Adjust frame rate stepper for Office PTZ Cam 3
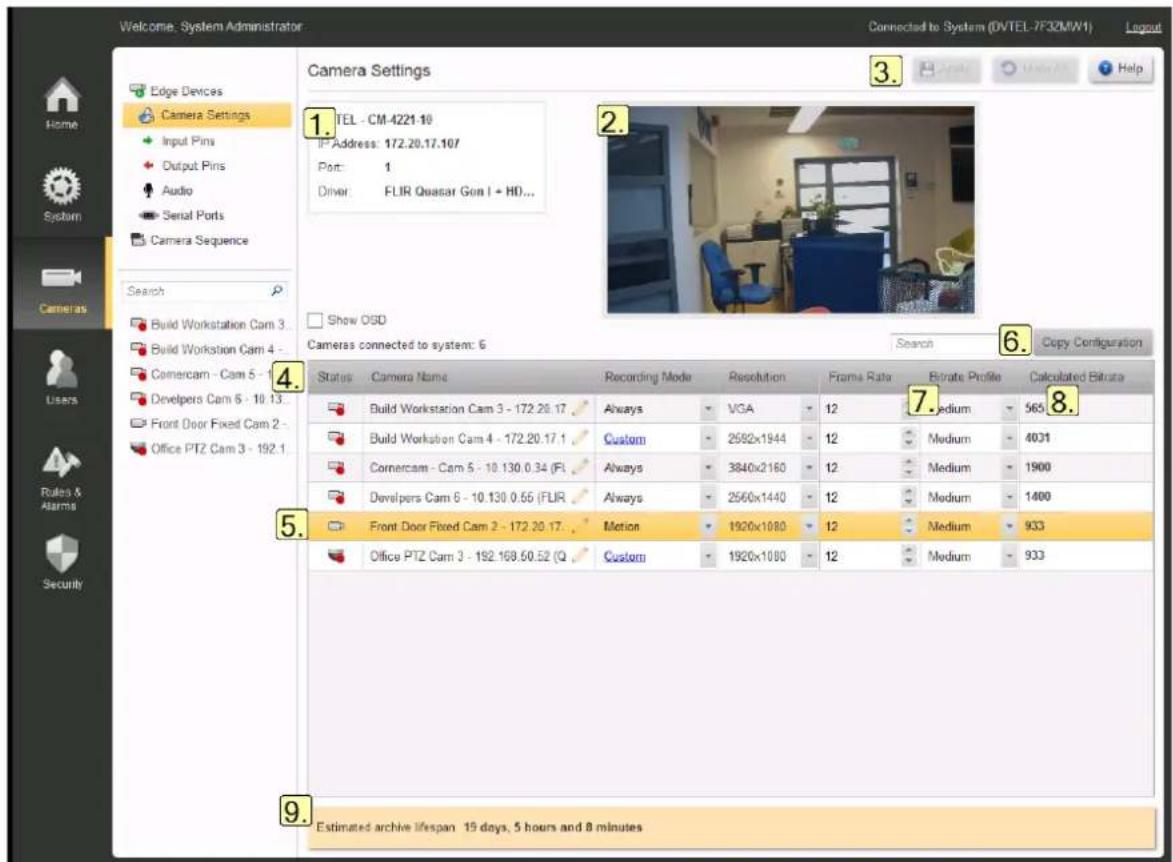This screenshot has width=1173, height=862. (x=909, y=556)
